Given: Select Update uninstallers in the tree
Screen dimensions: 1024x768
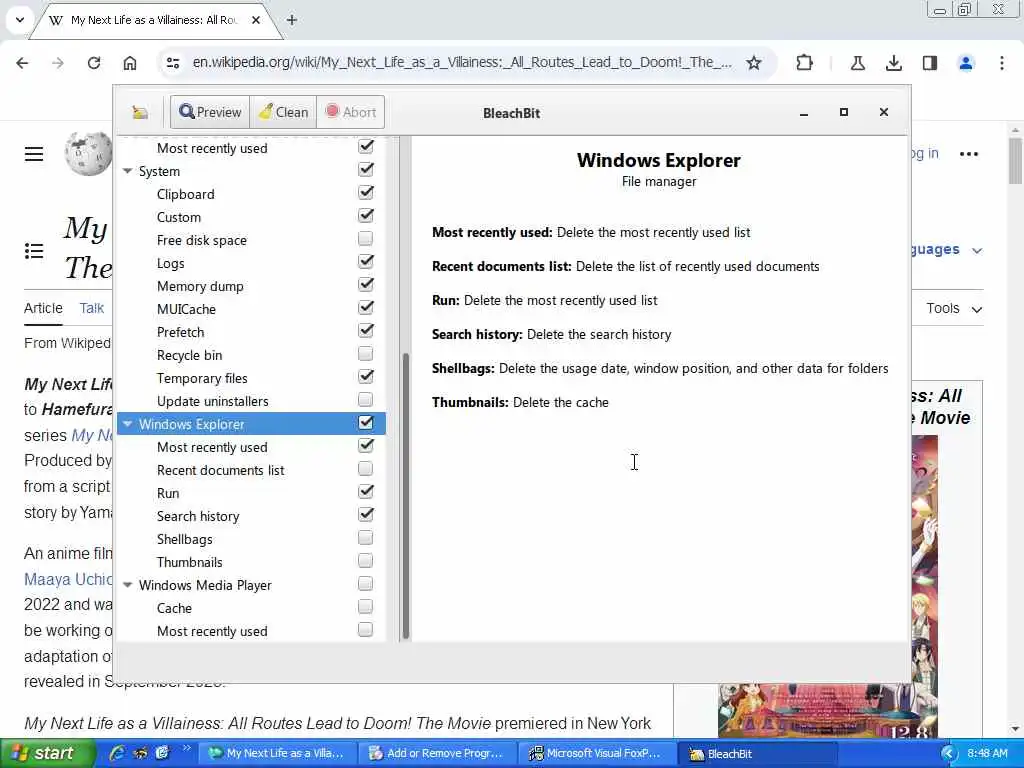Looking at the screenshot, I should (212, 401).
